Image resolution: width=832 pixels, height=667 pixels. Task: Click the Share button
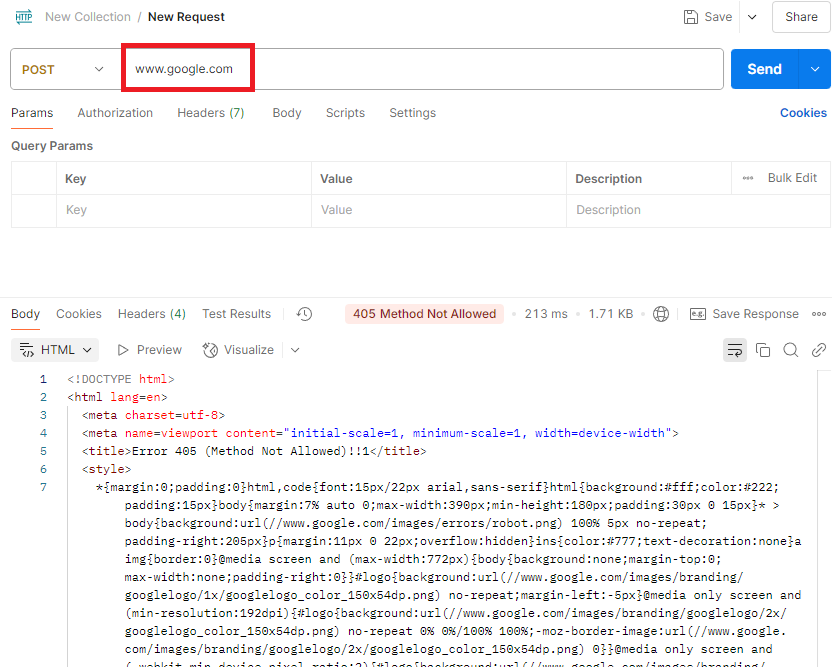click(801, 17)
